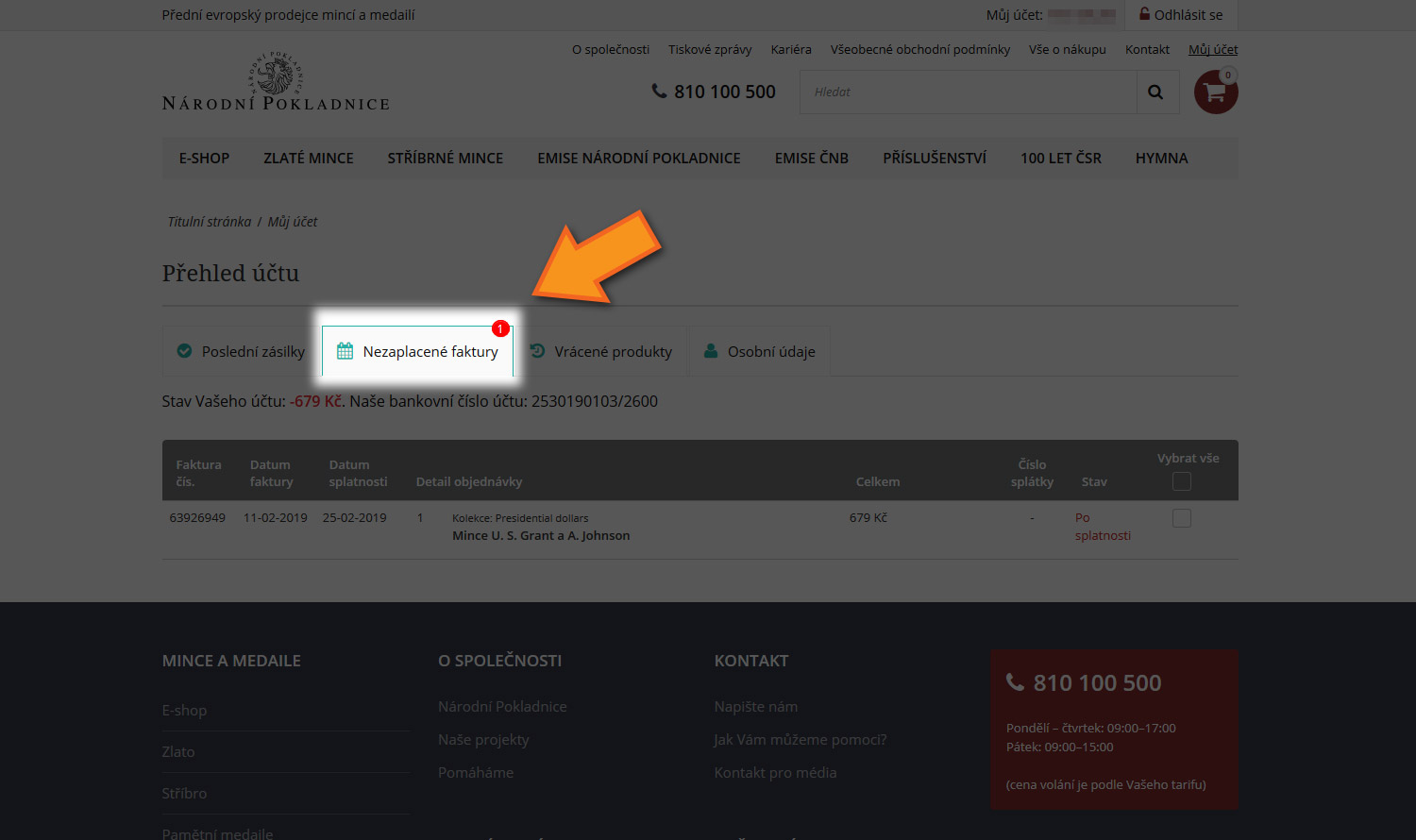The image size is (1416, 840).
Task: Open the O společnosti top link
Action: 611,49
